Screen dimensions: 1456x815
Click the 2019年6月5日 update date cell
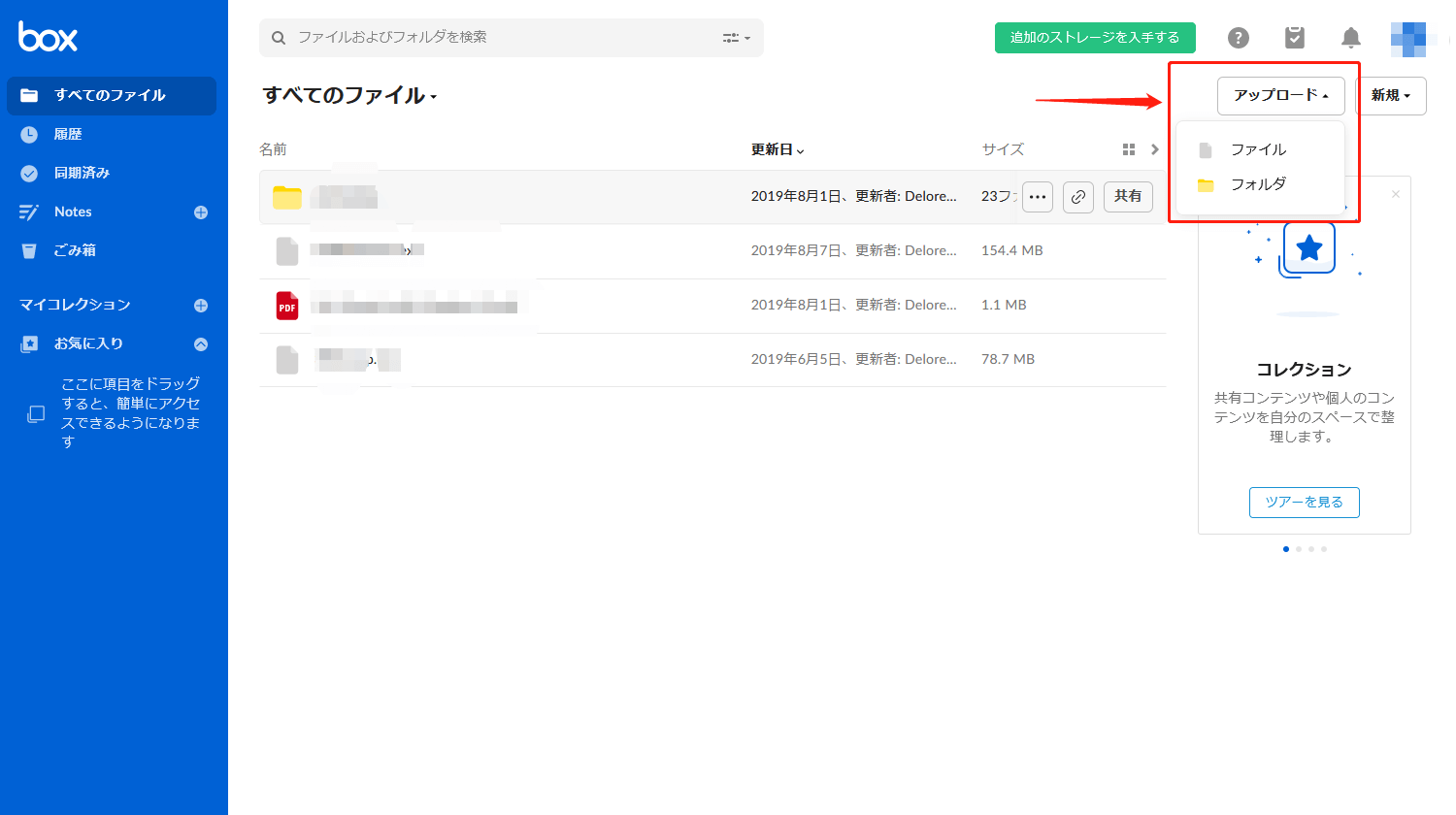[x=854, y=360]
